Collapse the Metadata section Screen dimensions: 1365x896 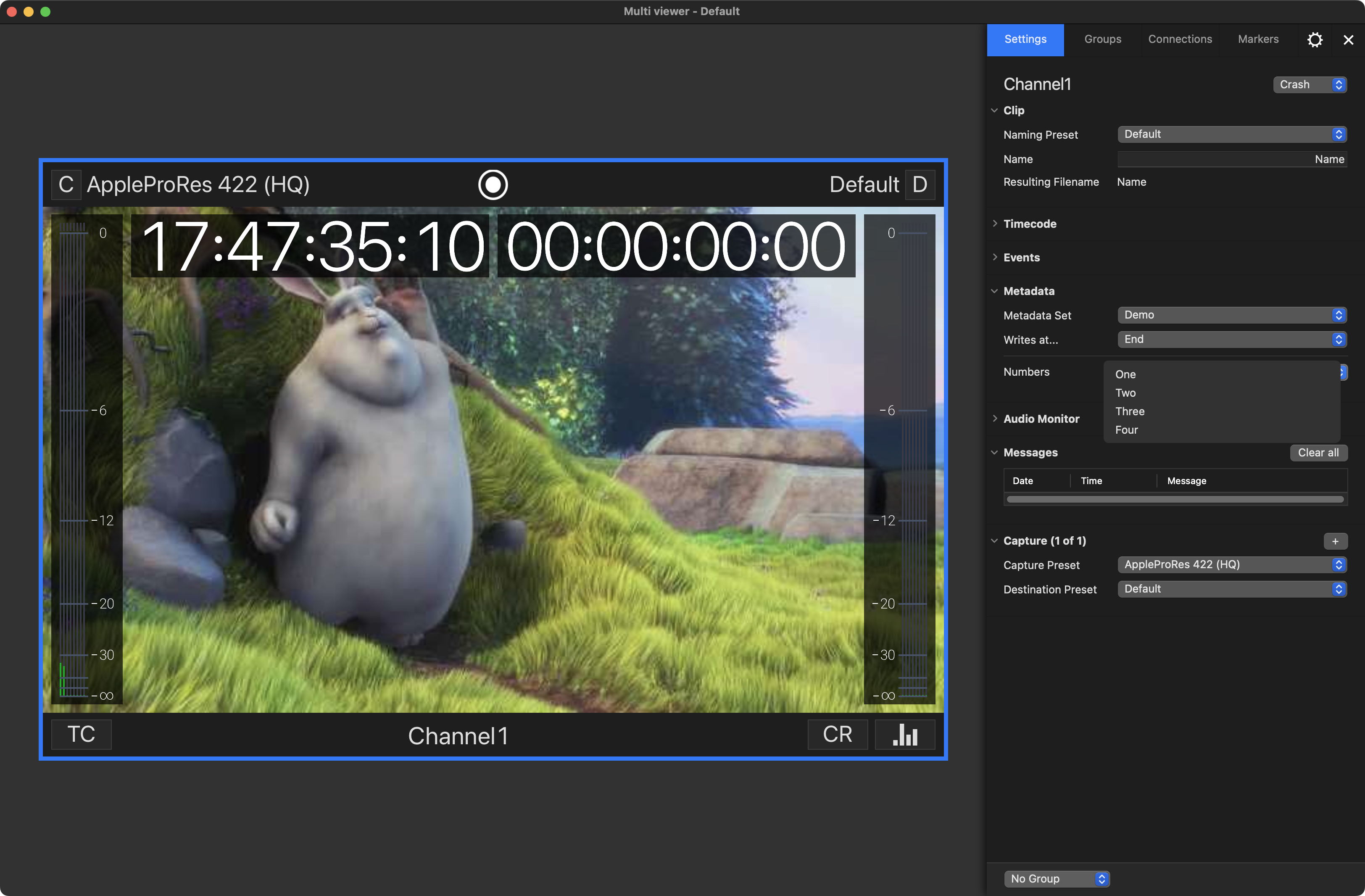click(x=994, y=291)
